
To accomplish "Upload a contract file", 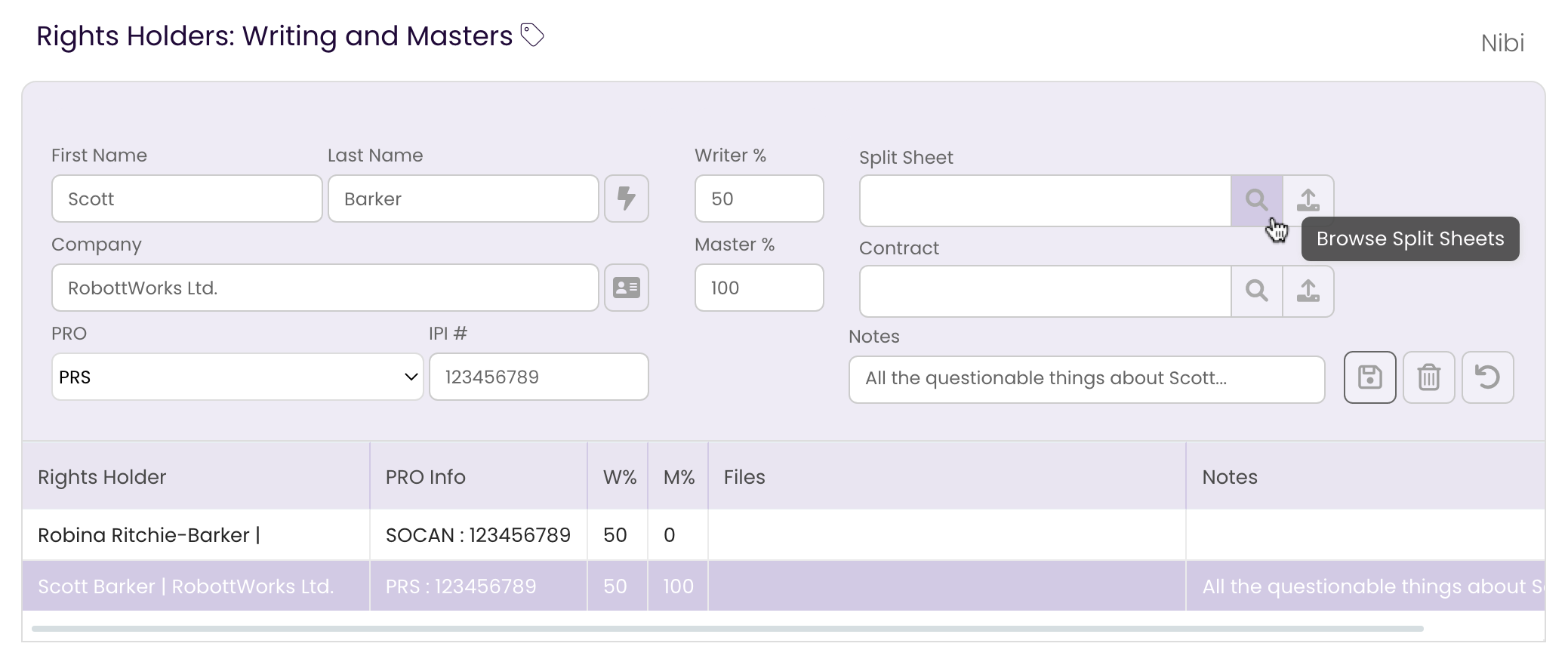I will pyautogui.click(x=1308, y=291).
